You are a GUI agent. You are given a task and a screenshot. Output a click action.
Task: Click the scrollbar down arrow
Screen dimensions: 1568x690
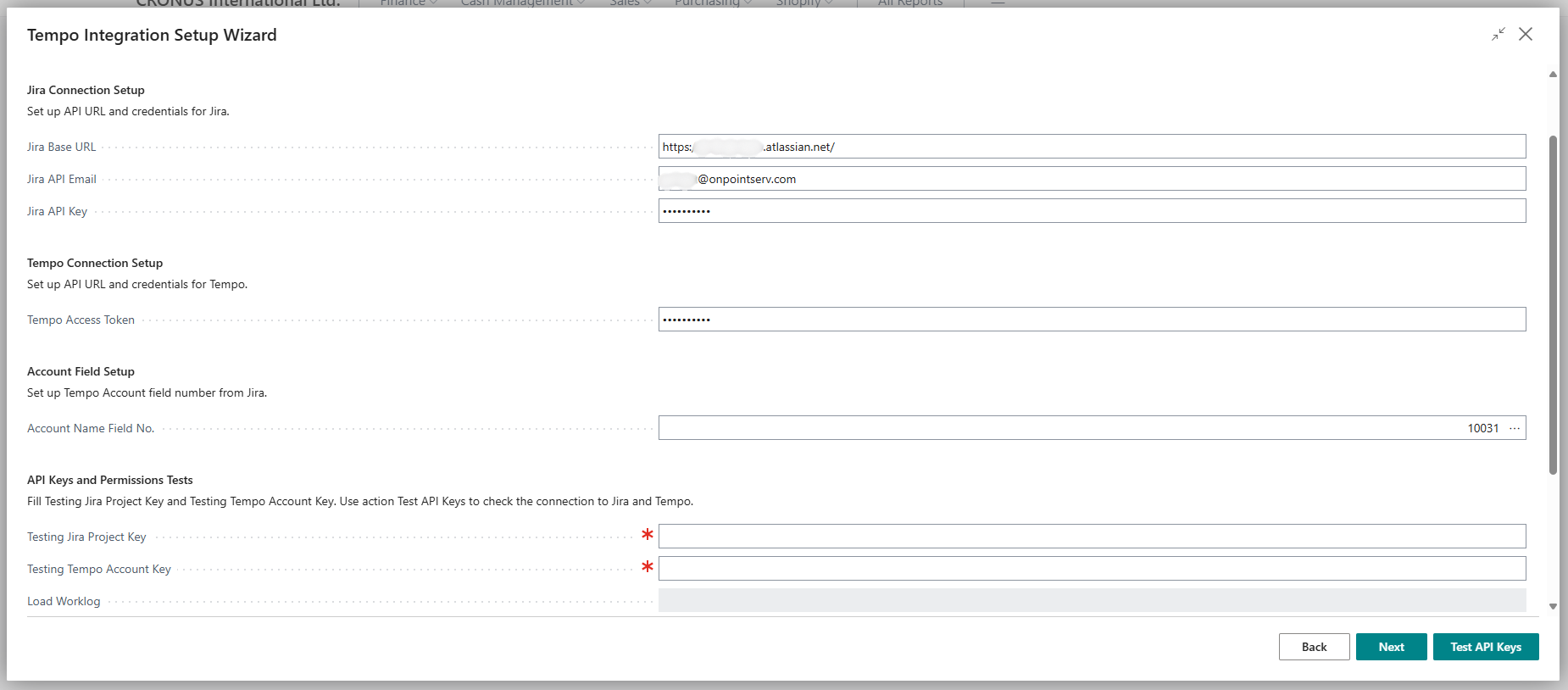click(x=1553, y=606)
